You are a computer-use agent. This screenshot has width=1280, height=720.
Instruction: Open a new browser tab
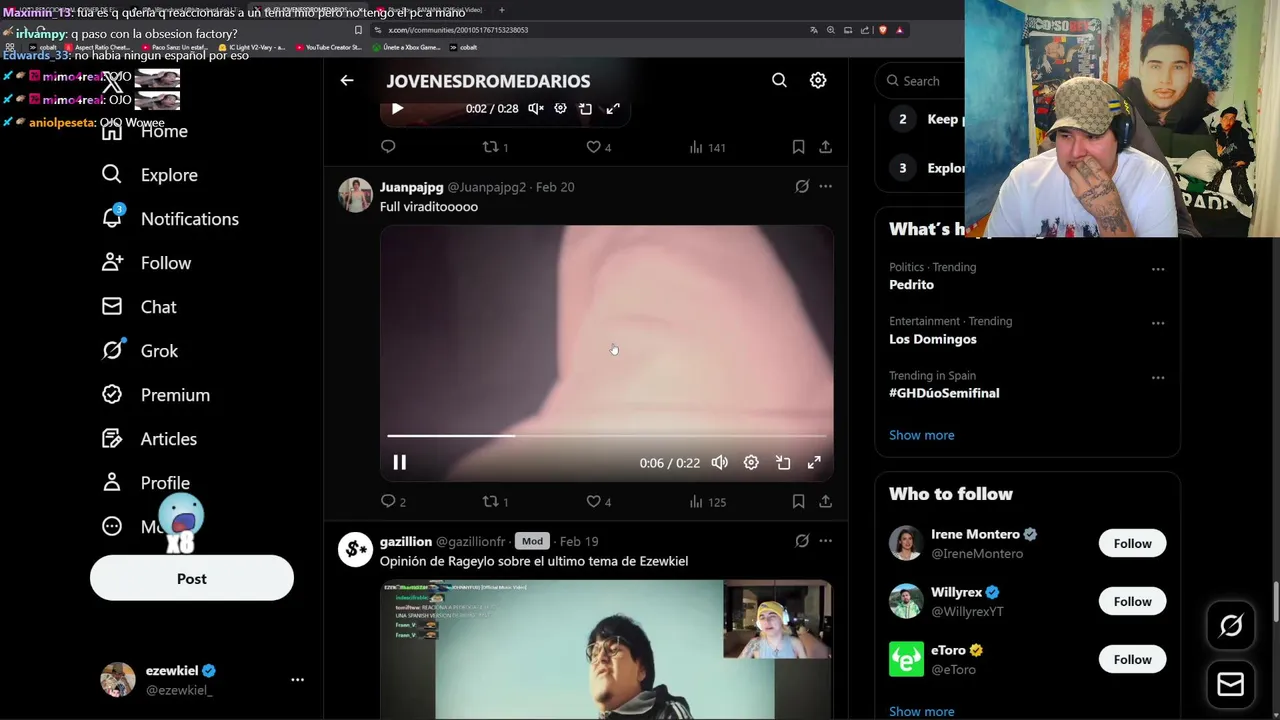point(502,10)
